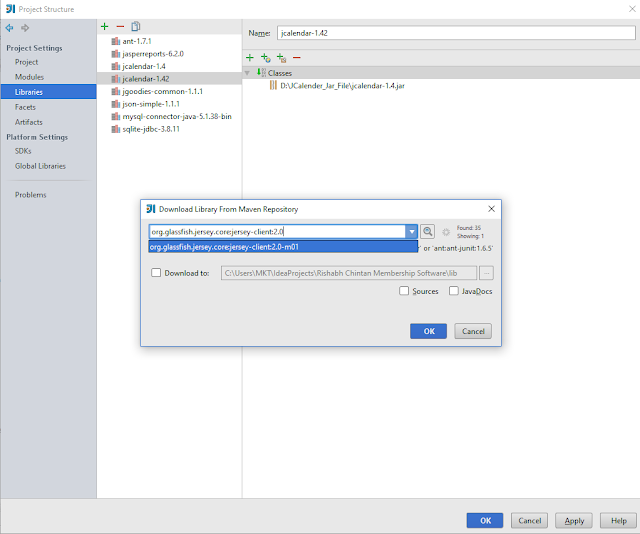Click the library icon next to mysql-connector-java
This screenshot has width=640, height=534.
click(116, 116)
